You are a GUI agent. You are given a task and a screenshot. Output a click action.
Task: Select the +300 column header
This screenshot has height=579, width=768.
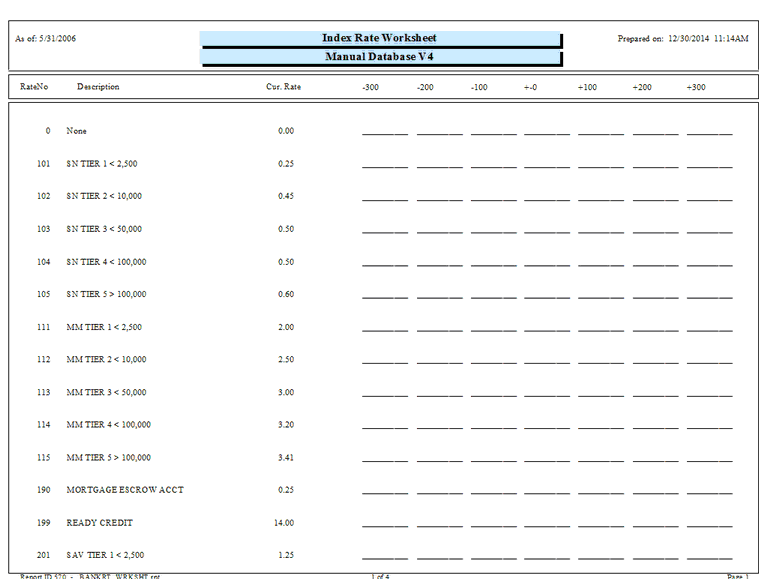(x=696, y=88)
